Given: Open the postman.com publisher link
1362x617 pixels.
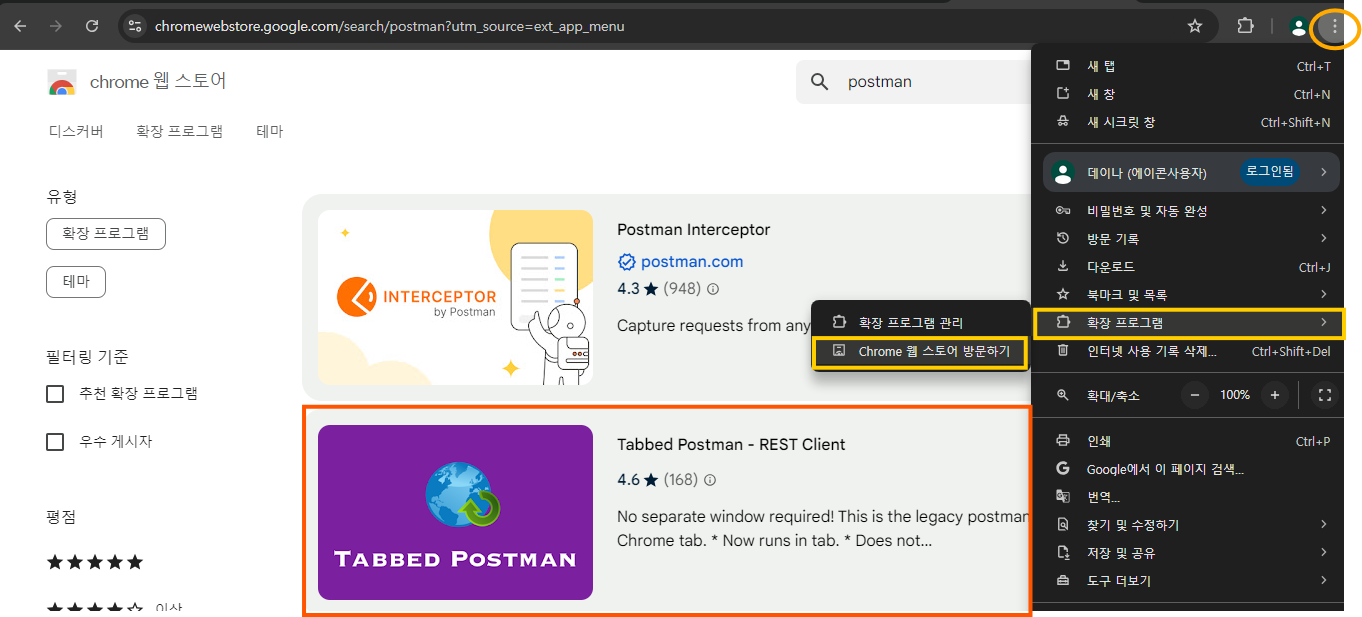Looking at the screenshot, I should [x=692, y=262].
